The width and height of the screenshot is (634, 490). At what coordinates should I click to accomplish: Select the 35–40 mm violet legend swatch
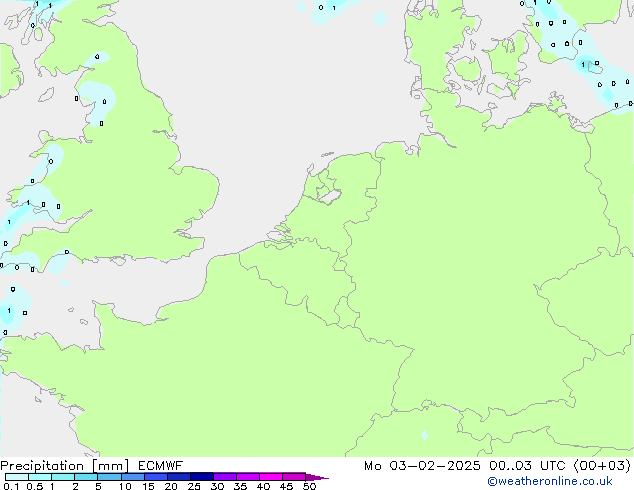coord(248,477)
